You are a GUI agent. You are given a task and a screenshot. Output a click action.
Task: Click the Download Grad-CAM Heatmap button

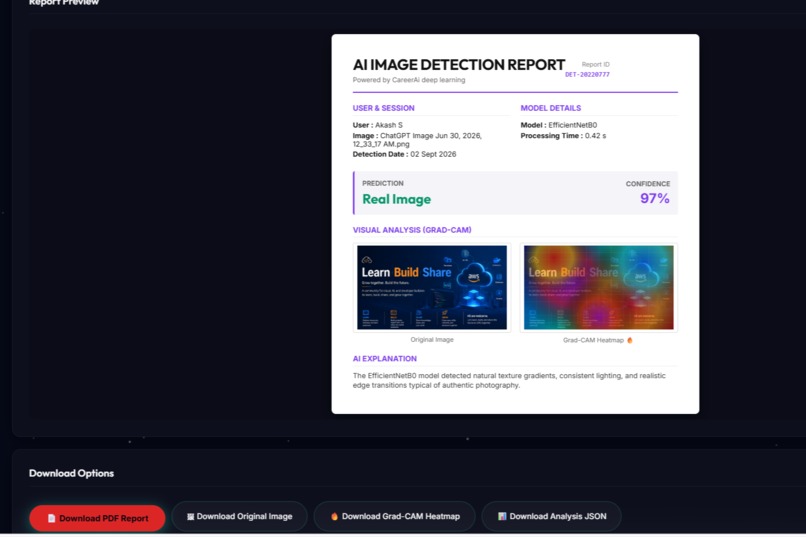point(394,516)
